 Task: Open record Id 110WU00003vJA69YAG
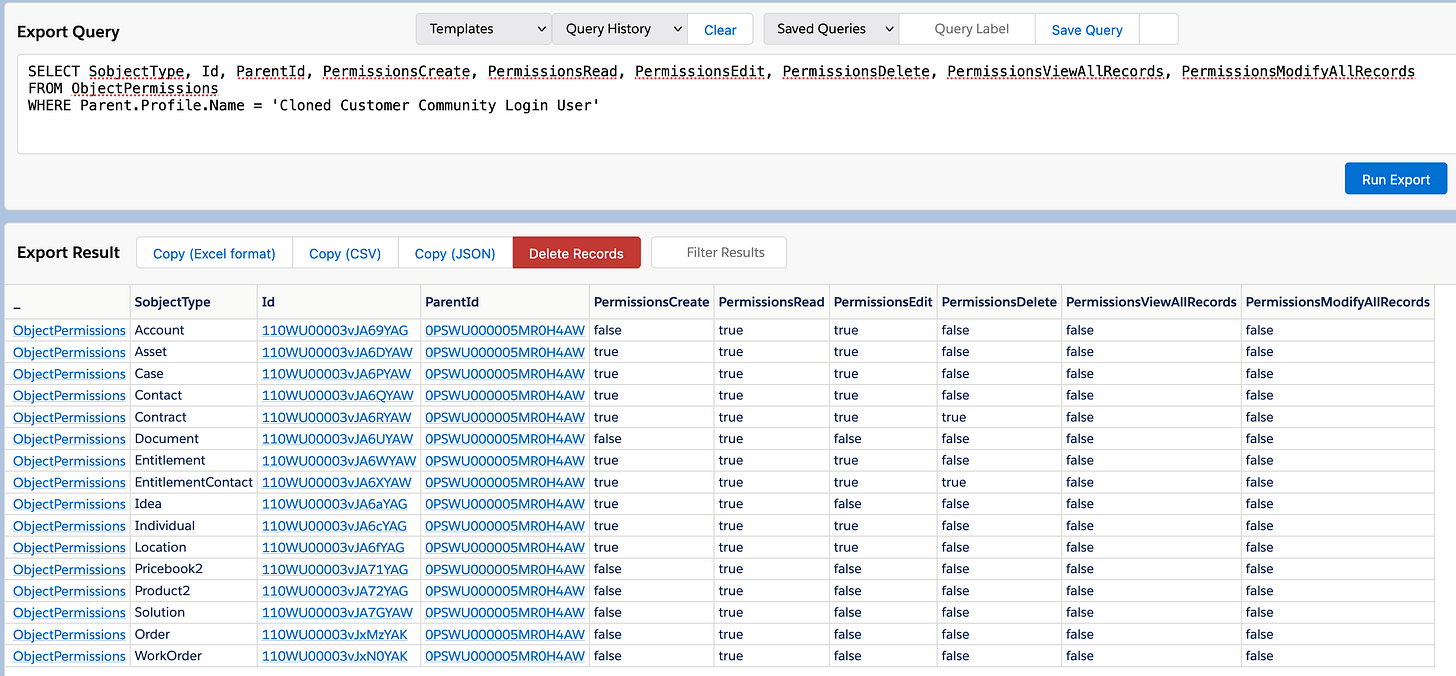[335, 330]
